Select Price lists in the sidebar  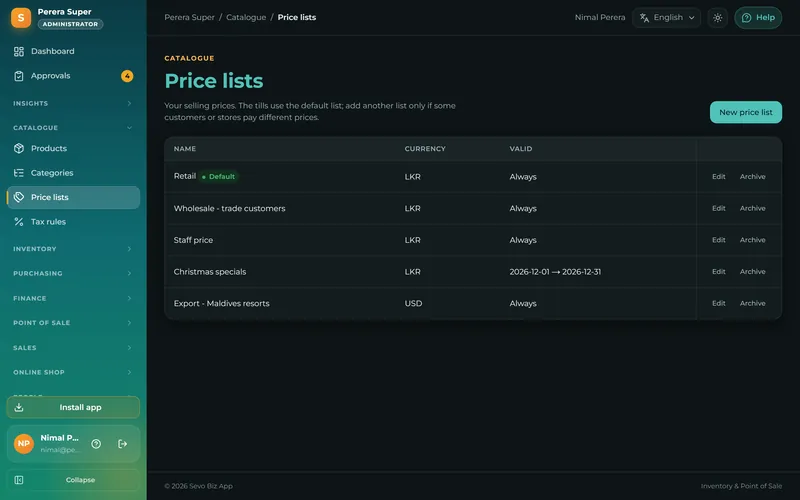point(73,197)
